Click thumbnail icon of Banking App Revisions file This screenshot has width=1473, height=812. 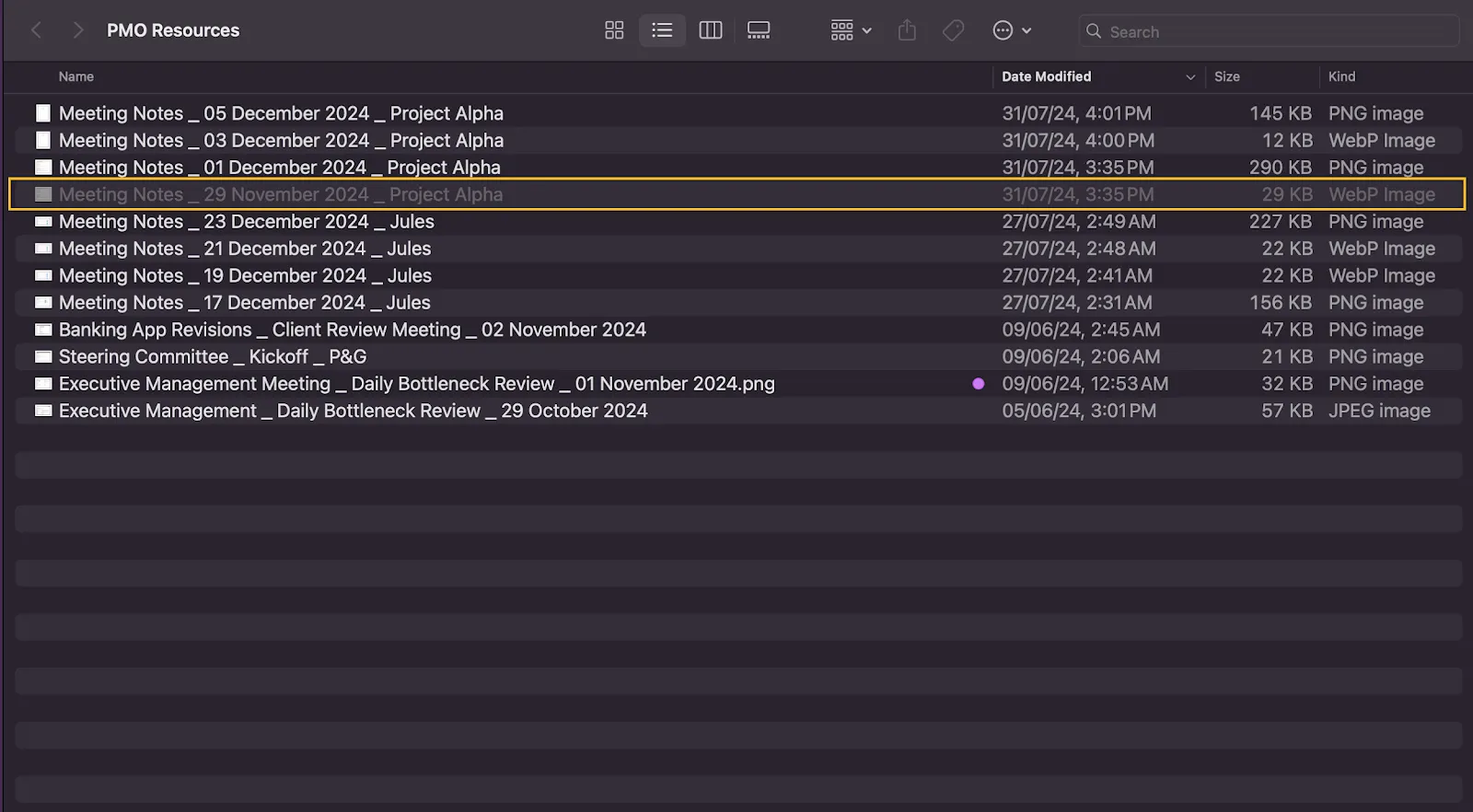click(x=42, y=330)
